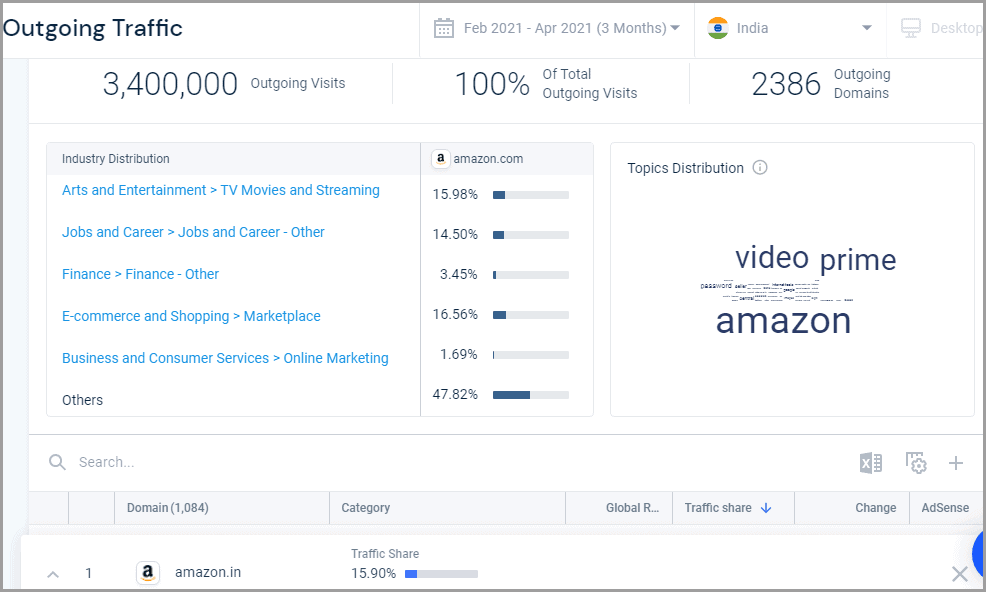Open the date range dropdown
This screenshot has height=592, width=986.
click(x=570, y=28)
